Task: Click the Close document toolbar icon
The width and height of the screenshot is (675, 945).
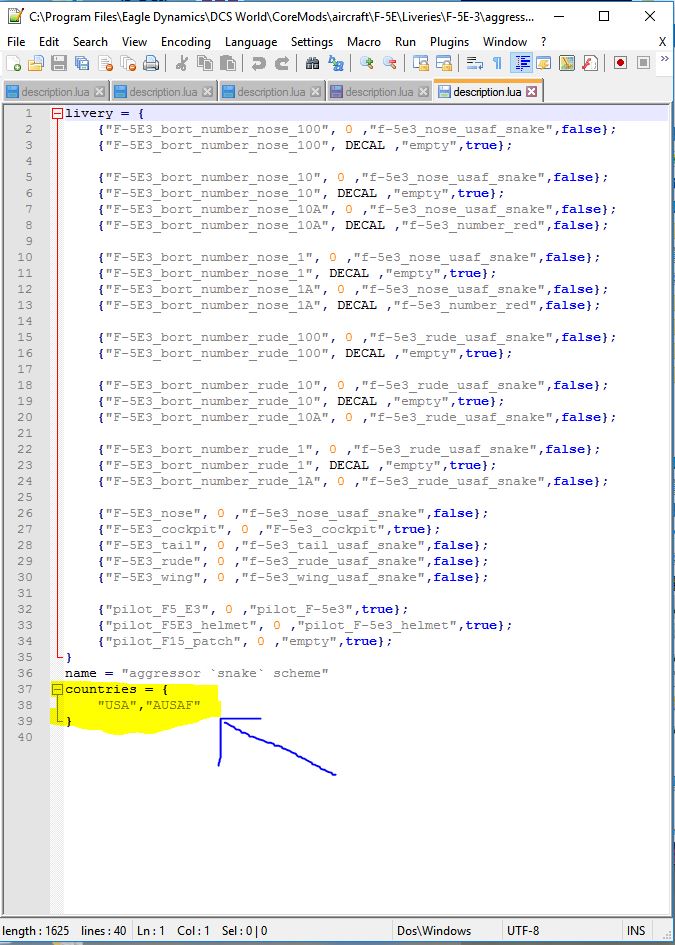Action: click(x=105, y=63)
